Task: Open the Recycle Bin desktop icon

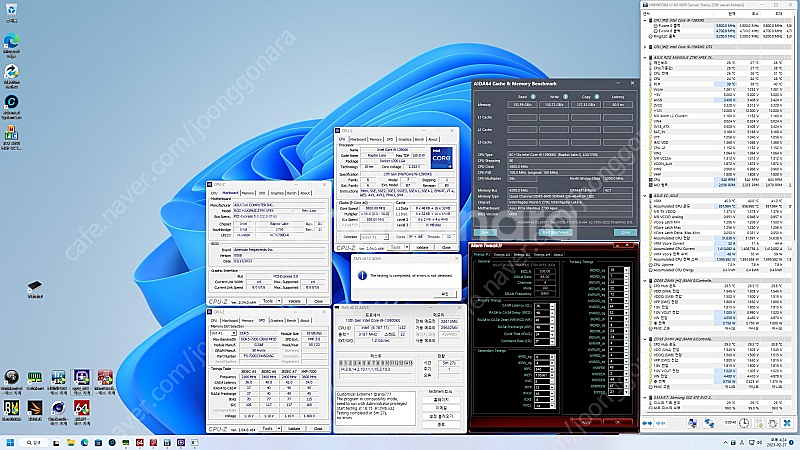Action: [x=11, y=10]
